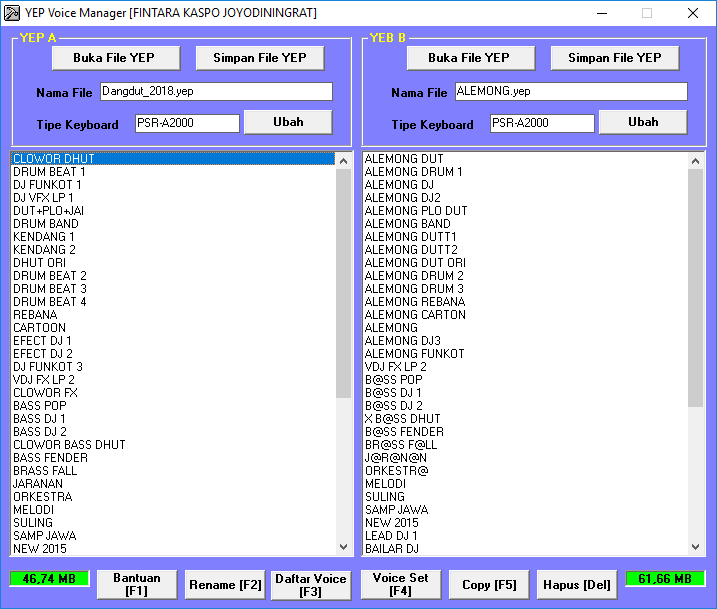Select JARANAN voice
The height and width of the screenshot is (609, 717).
(x=172, y=483)
